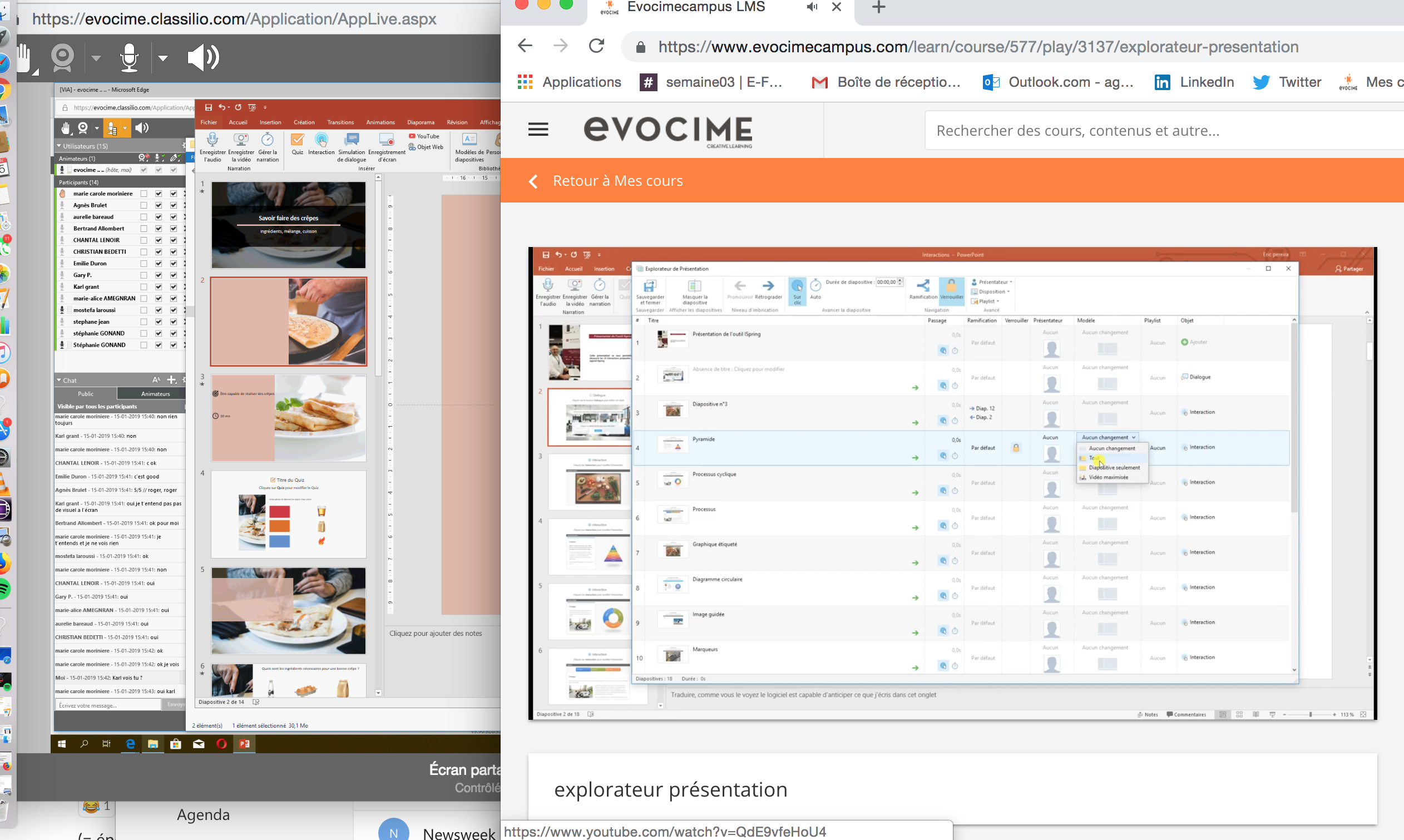
Task: Click plus icon in Chat header
Action: (x=171, y=380)
